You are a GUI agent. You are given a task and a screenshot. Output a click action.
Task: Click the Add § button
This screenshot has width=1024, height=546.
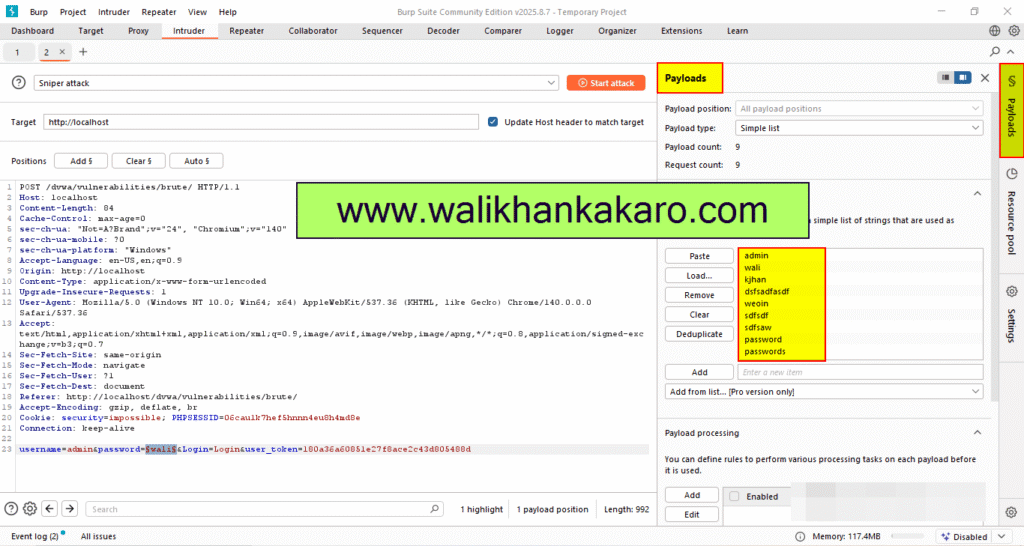[81, 161]
